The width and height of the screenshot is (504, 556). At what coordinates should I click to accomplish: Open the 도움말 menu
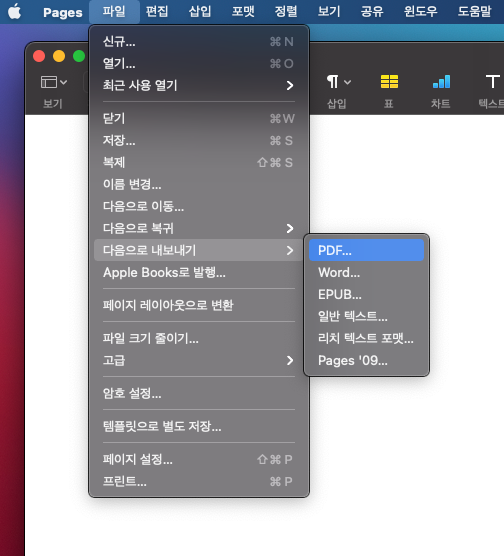point(475,11)
